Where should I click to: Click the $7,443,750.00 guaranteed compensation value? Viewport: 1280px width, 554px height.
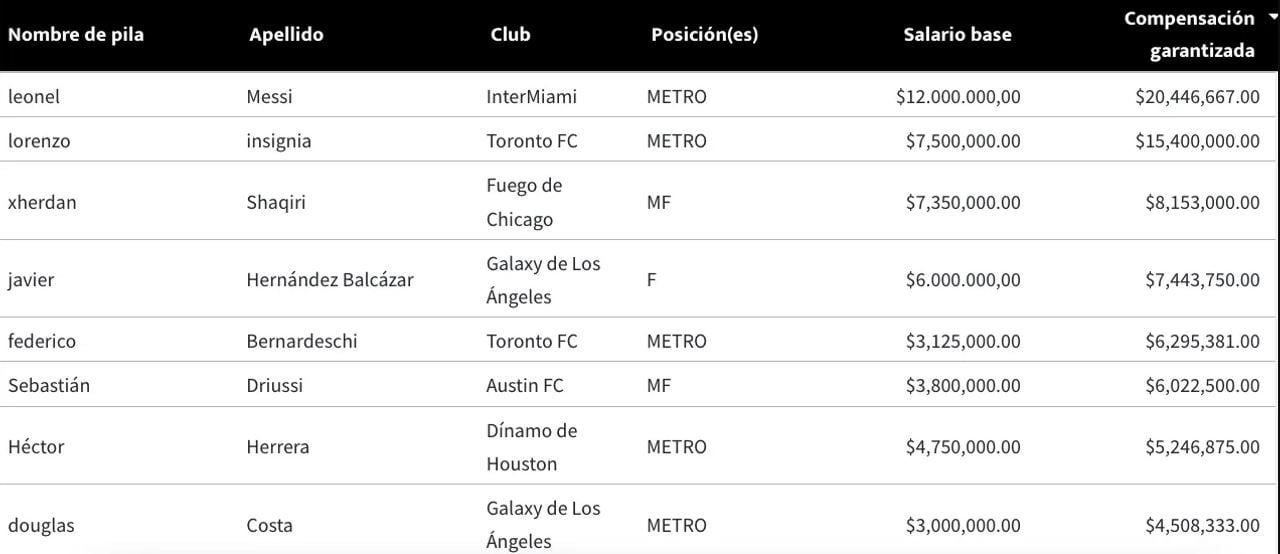tap(1202, 280)
